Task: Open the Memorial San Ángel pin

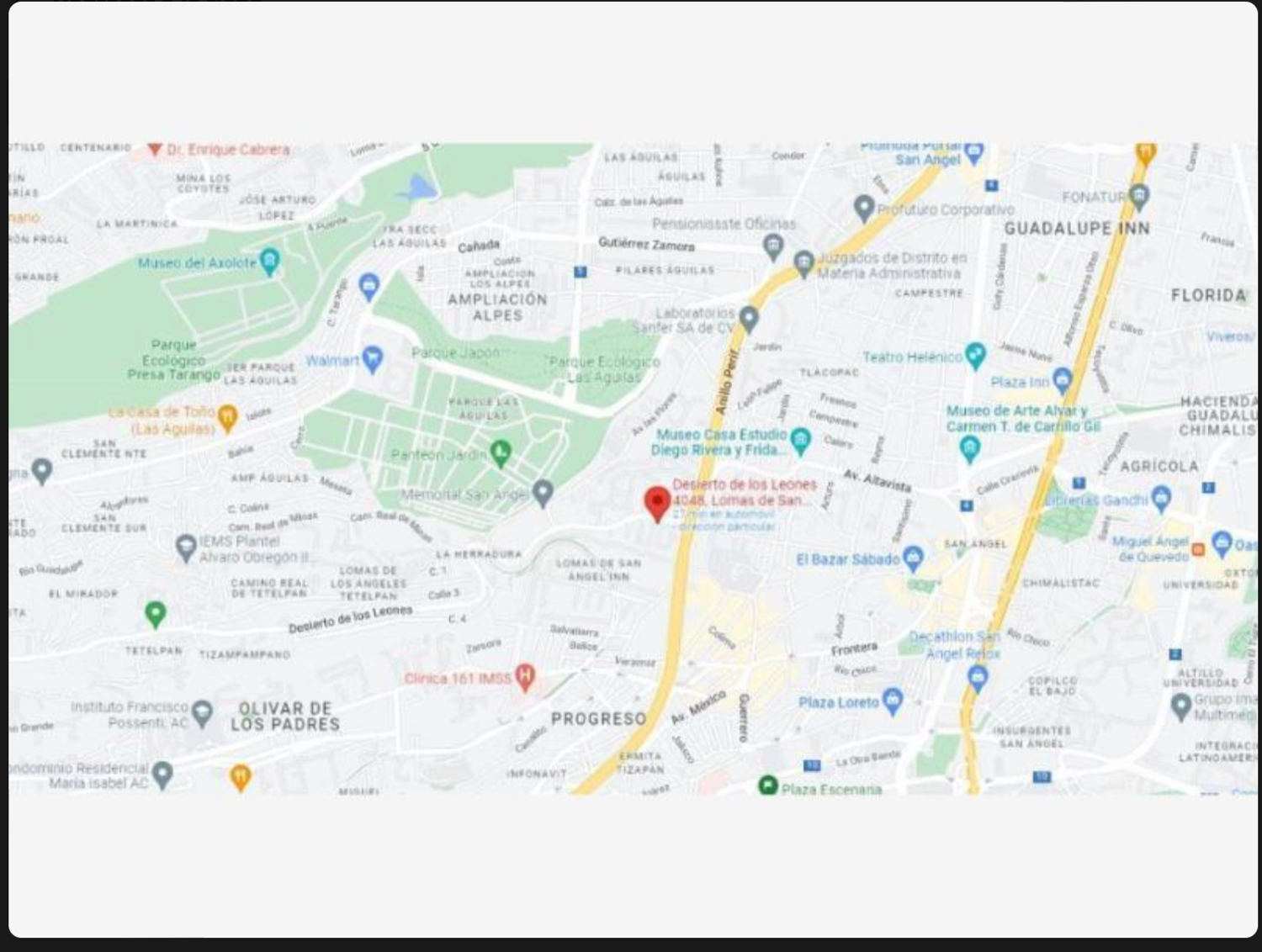Action: 544,493
